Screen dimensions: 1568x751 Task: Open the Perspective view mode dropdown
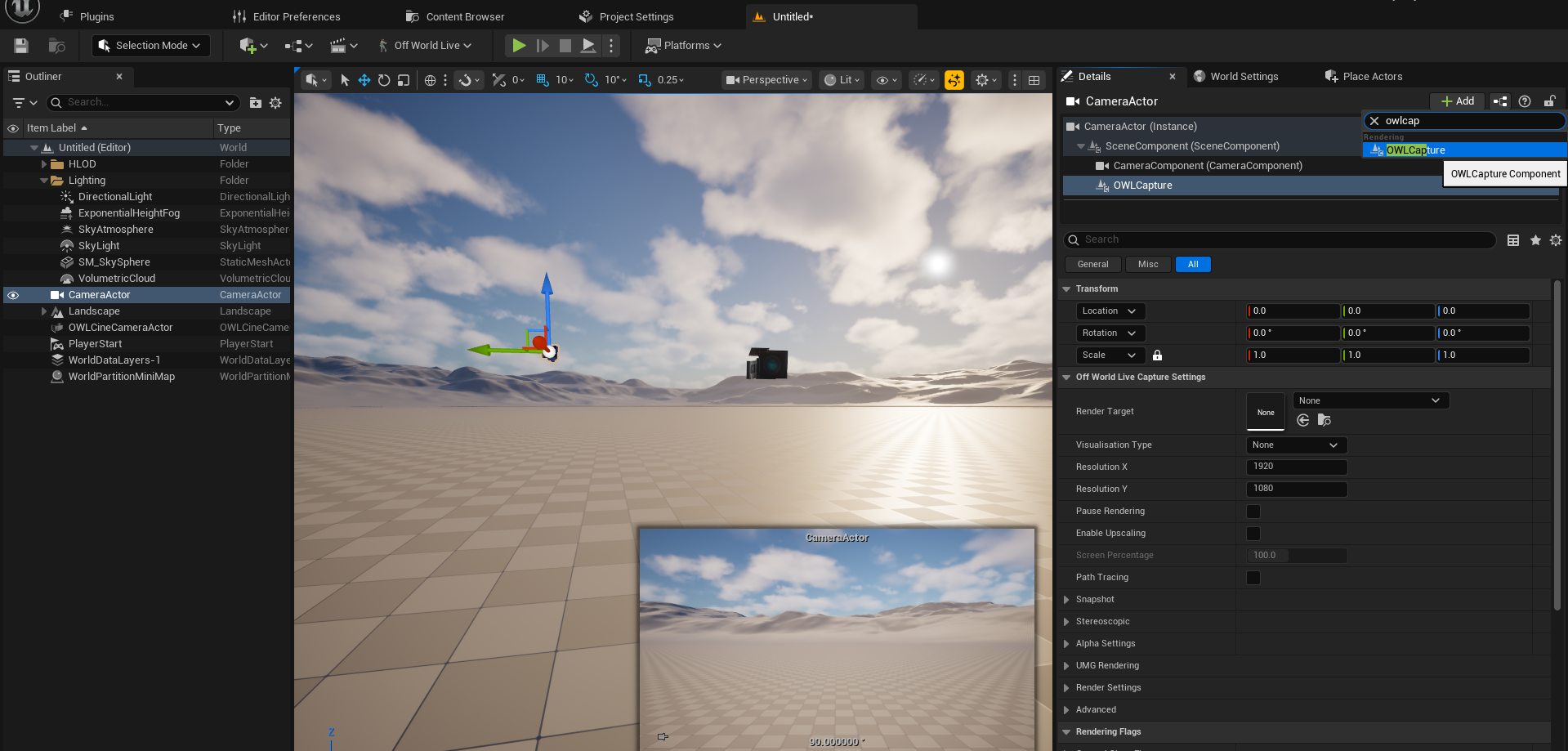(x=766, y=80)
